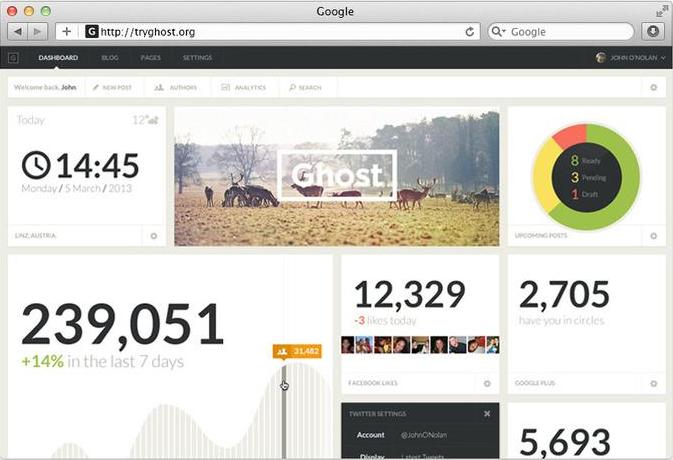
Task: Switch to the Blog tab
Action: click(110, 58)
